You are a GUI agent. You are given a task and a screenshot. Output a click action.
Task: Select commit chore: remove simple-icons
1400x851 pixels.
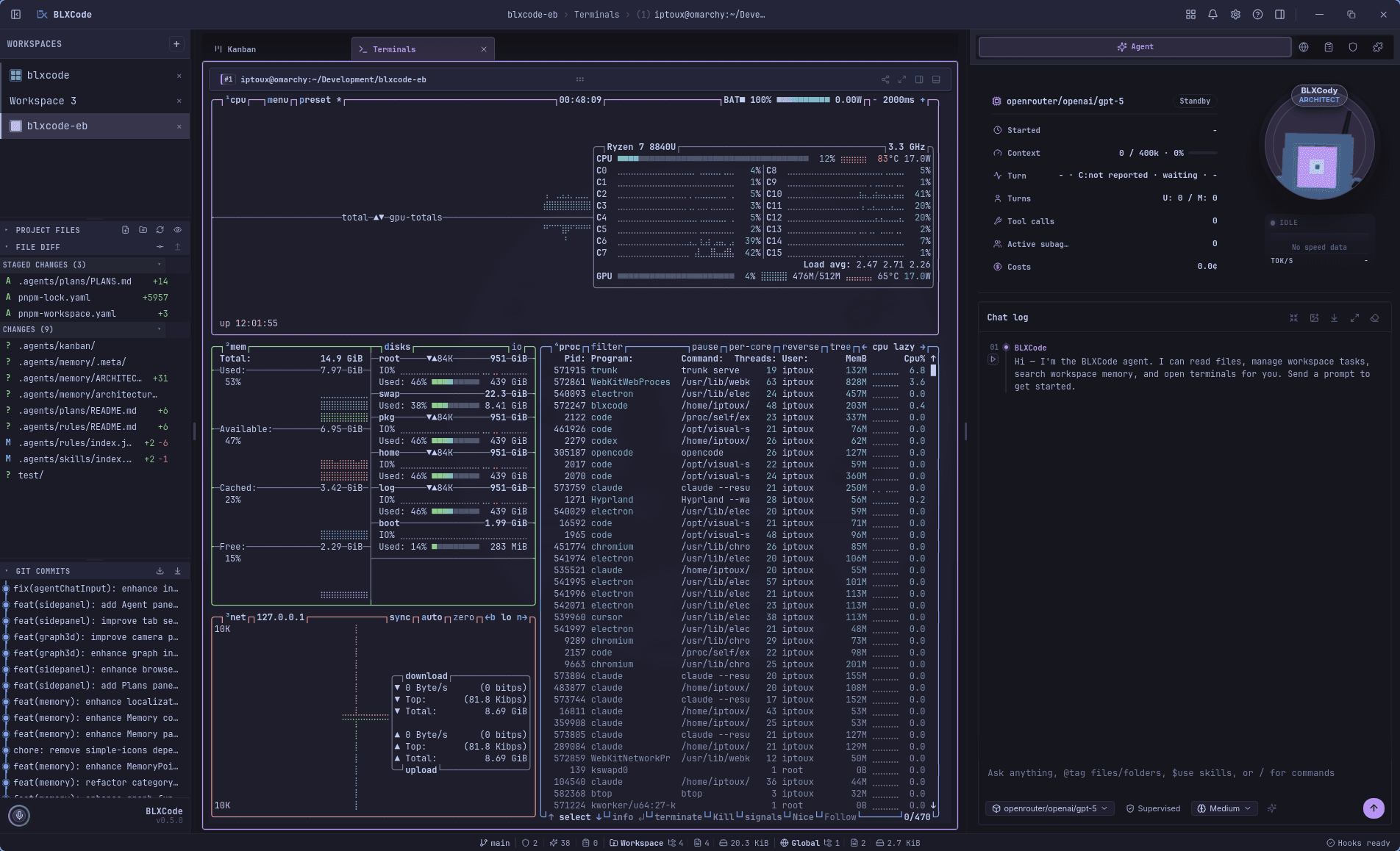coord(95,750)
